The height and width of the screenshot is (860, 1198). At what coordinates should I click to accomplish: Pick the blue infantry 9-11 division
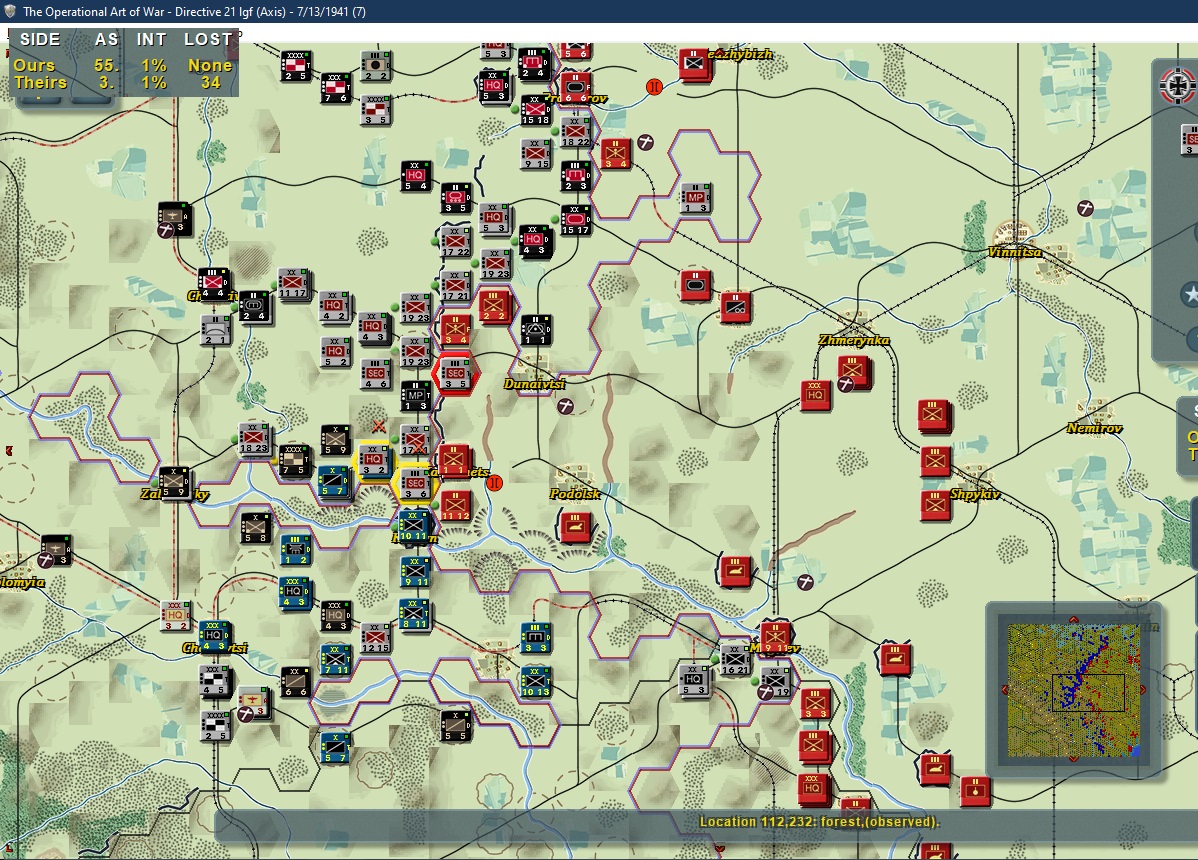tap(416, 571)
